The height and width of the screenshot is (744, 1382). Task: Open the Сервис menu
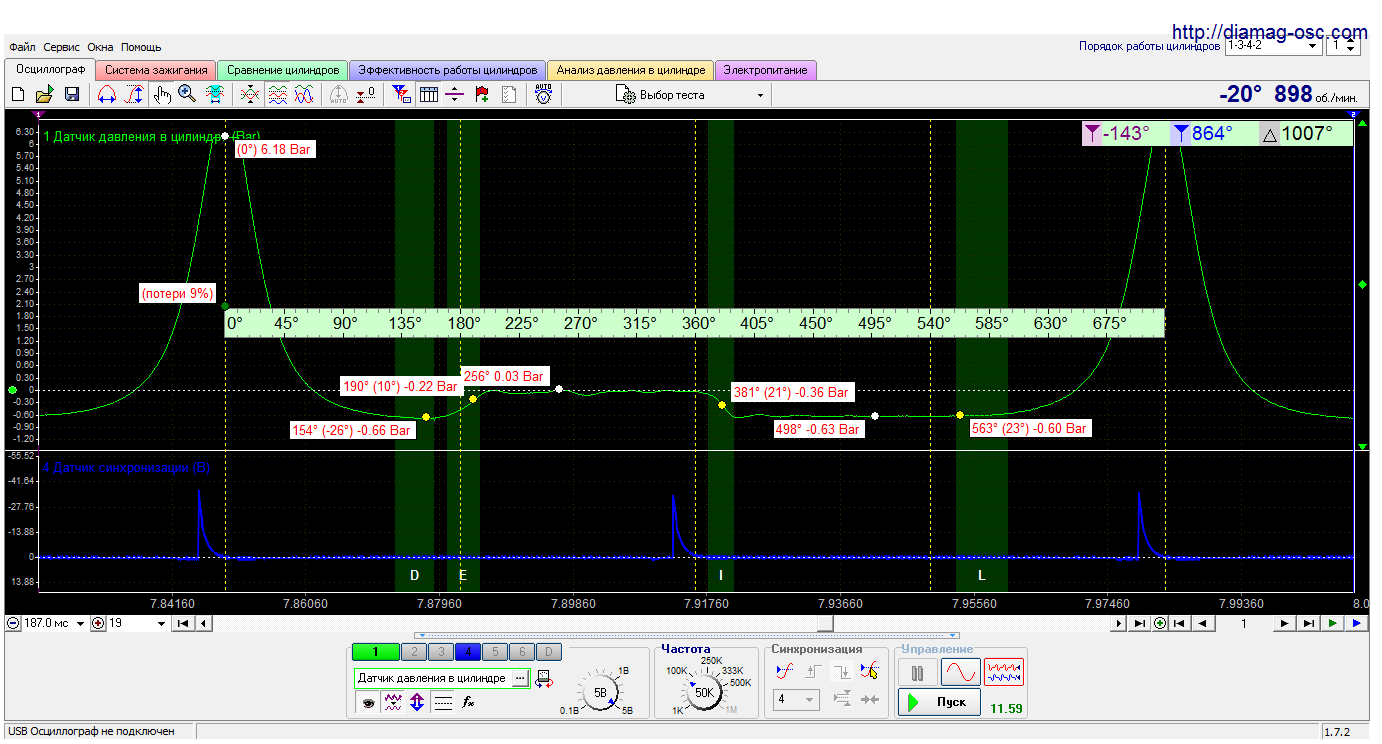click(x=62, y=47)
